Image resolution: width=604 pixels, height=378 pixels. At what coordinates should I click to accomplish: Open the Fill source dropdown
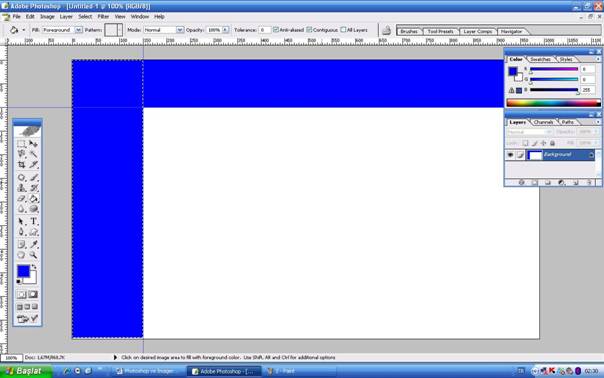coord(78,30)
